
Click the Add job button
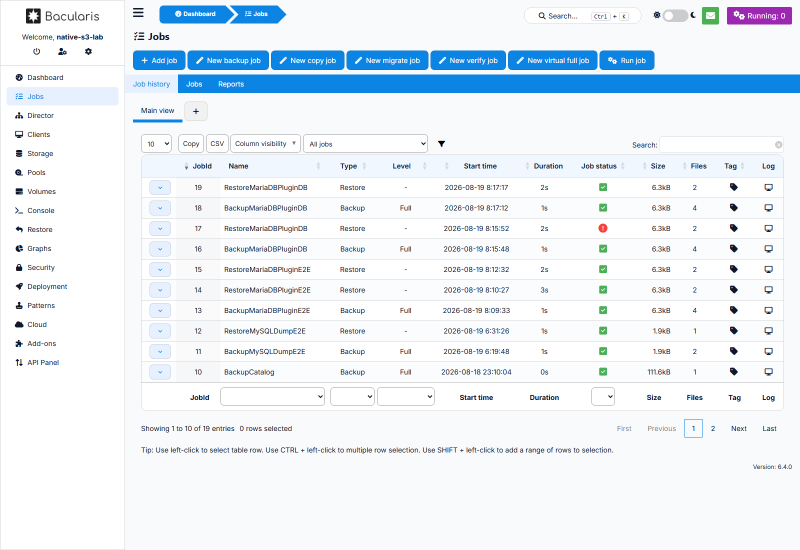(x=159, y=60)
